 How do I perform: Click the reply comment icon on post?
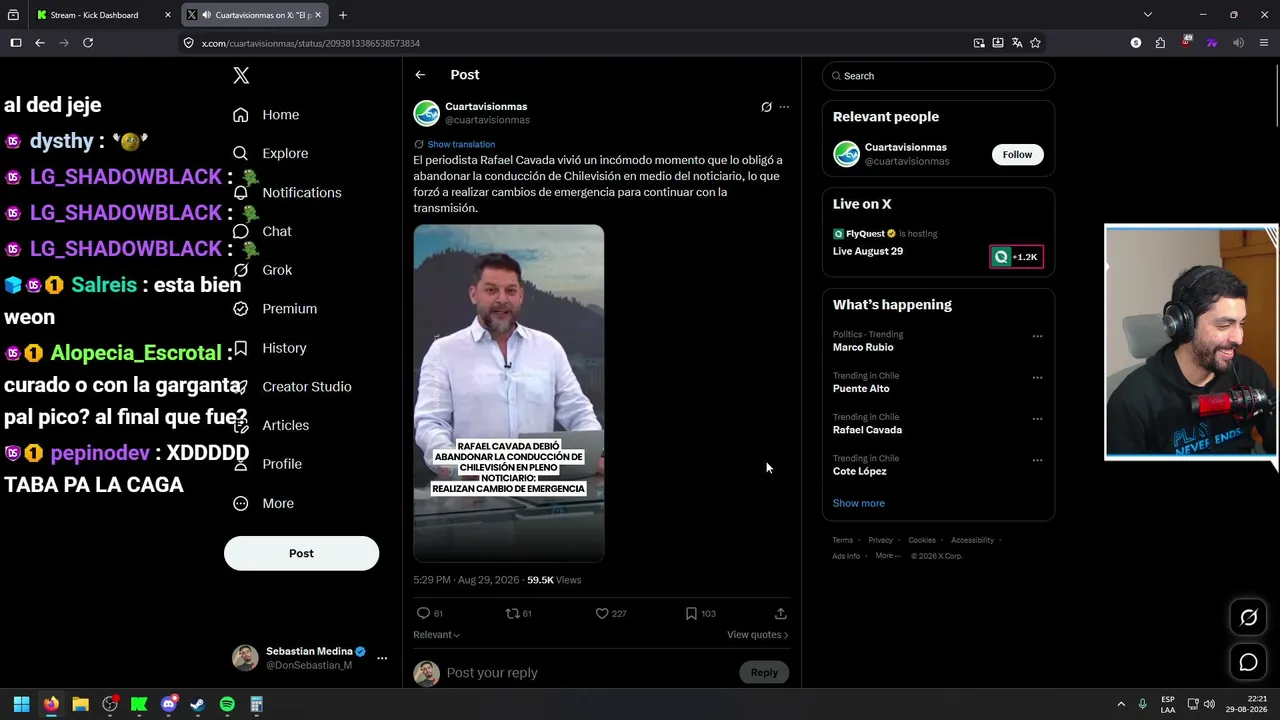[x=423, y=613]
